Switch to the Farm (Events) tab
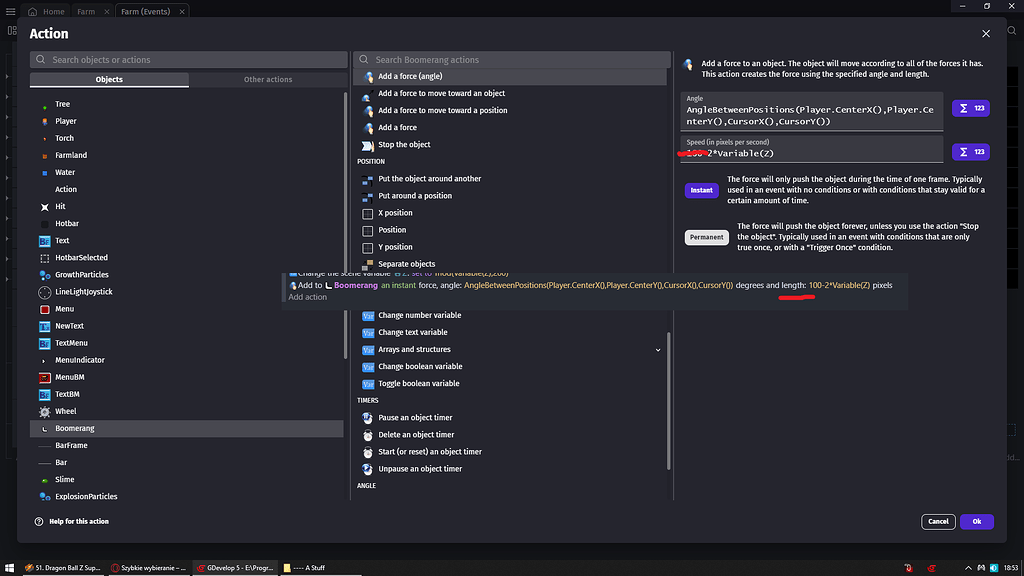Viewport: 1024px width, 576px height. tap(145, 12)
